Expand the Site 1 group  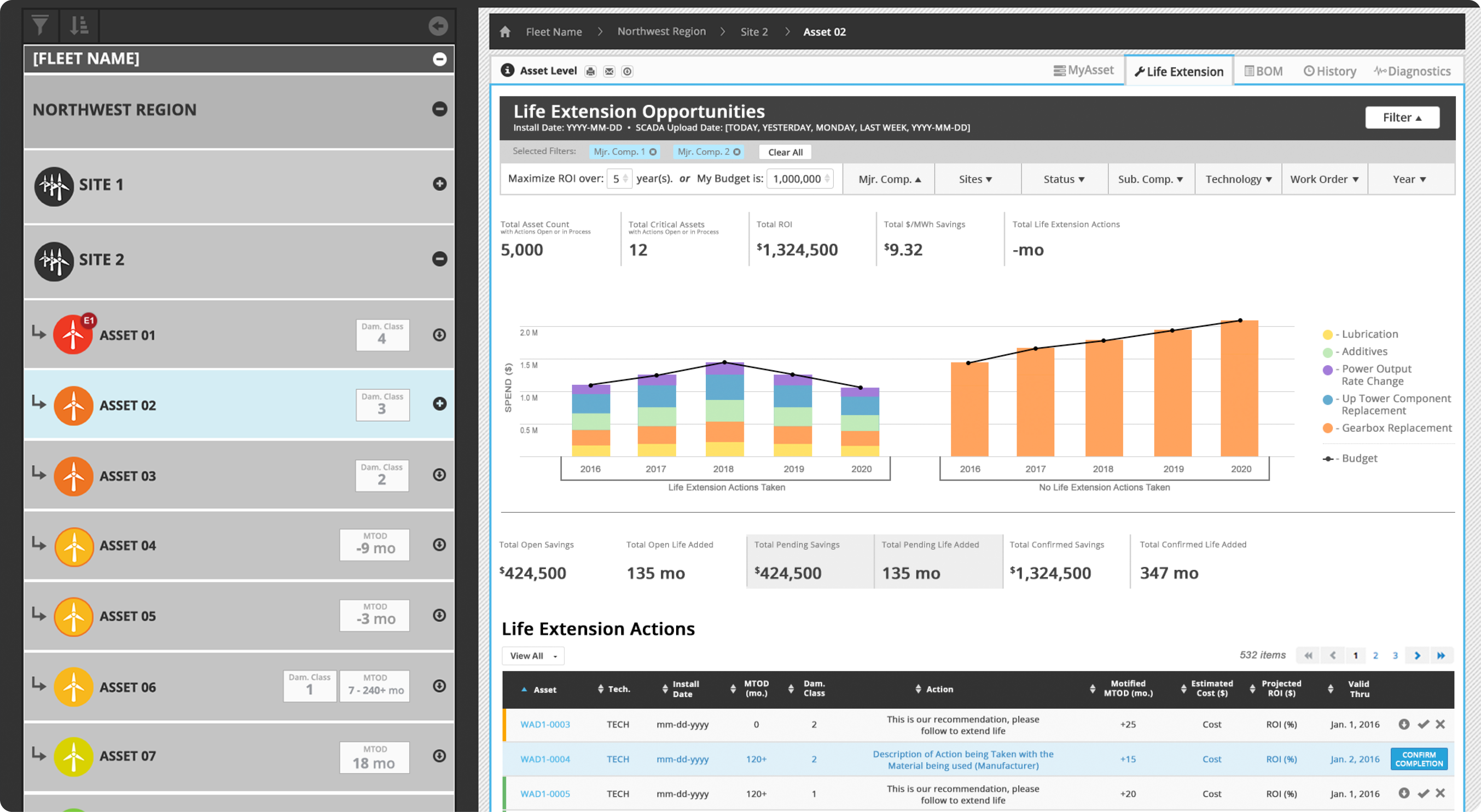coord(439,184)
